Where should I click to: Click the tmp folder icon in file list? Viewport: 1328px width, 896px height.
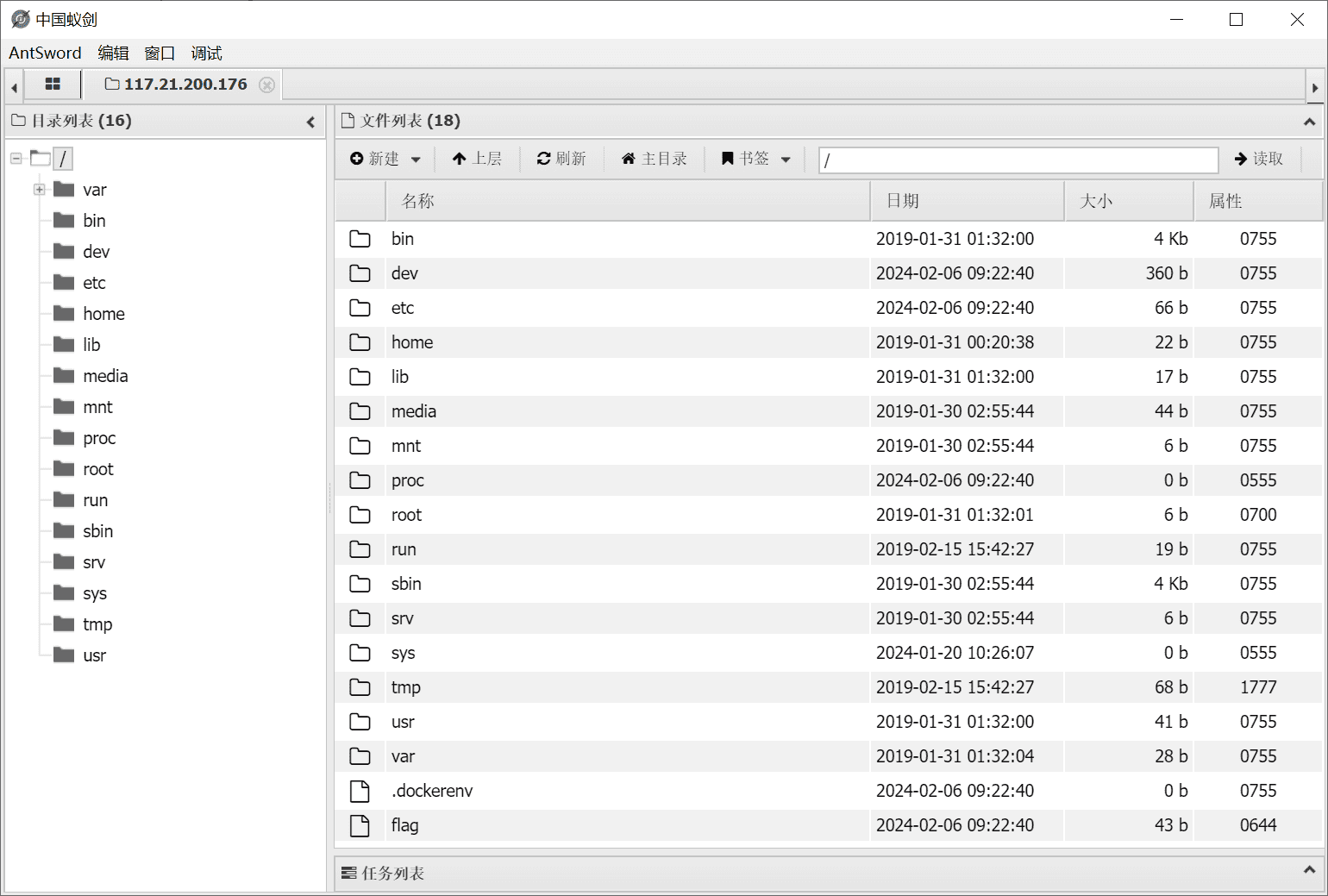[x=360, y=687]
